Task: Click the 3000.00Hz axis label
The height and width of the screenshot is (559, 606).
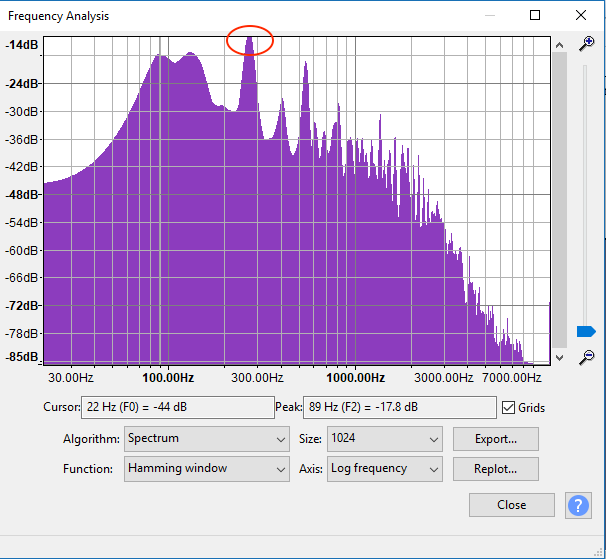Action: pyautogui.click(x=444, y=378)
